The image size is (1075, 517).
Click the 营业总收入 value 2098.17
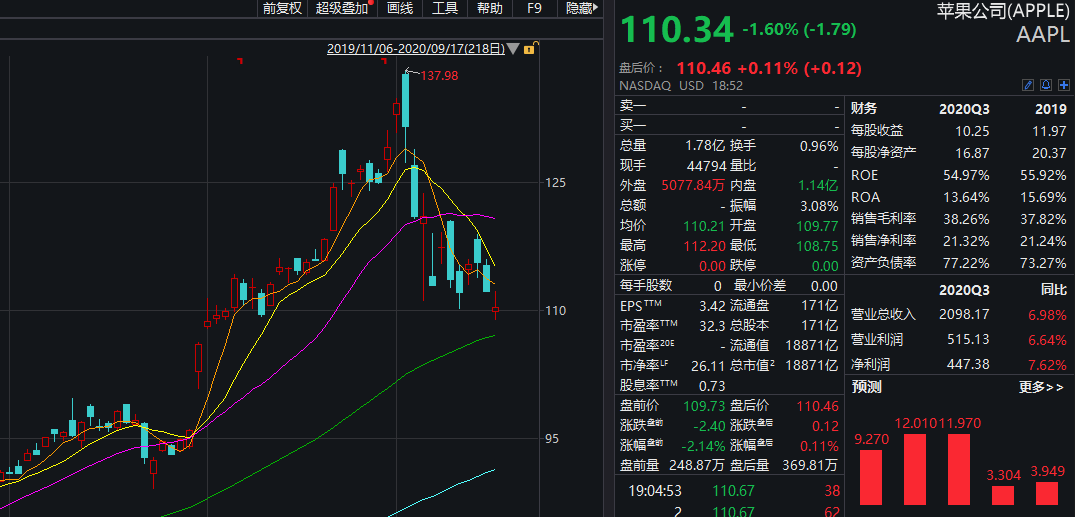tap(965, 314)
